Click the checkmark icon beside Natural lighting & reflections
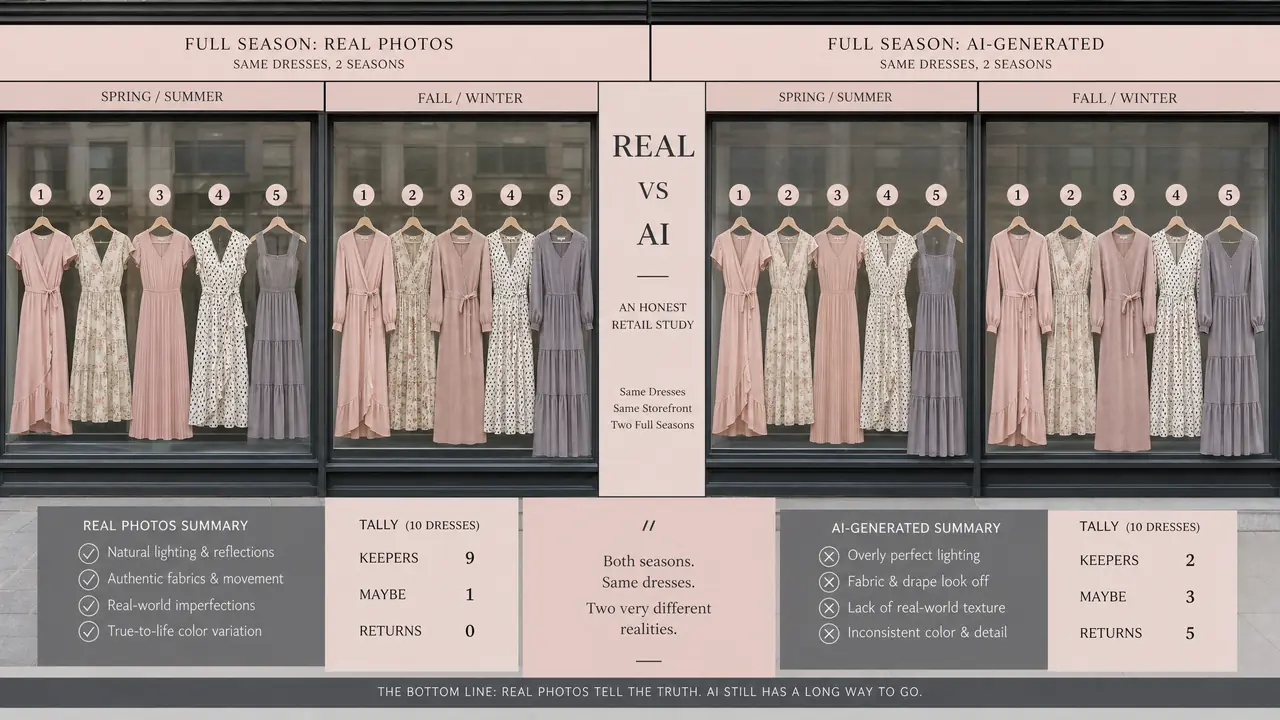 [x=89, y=552]
